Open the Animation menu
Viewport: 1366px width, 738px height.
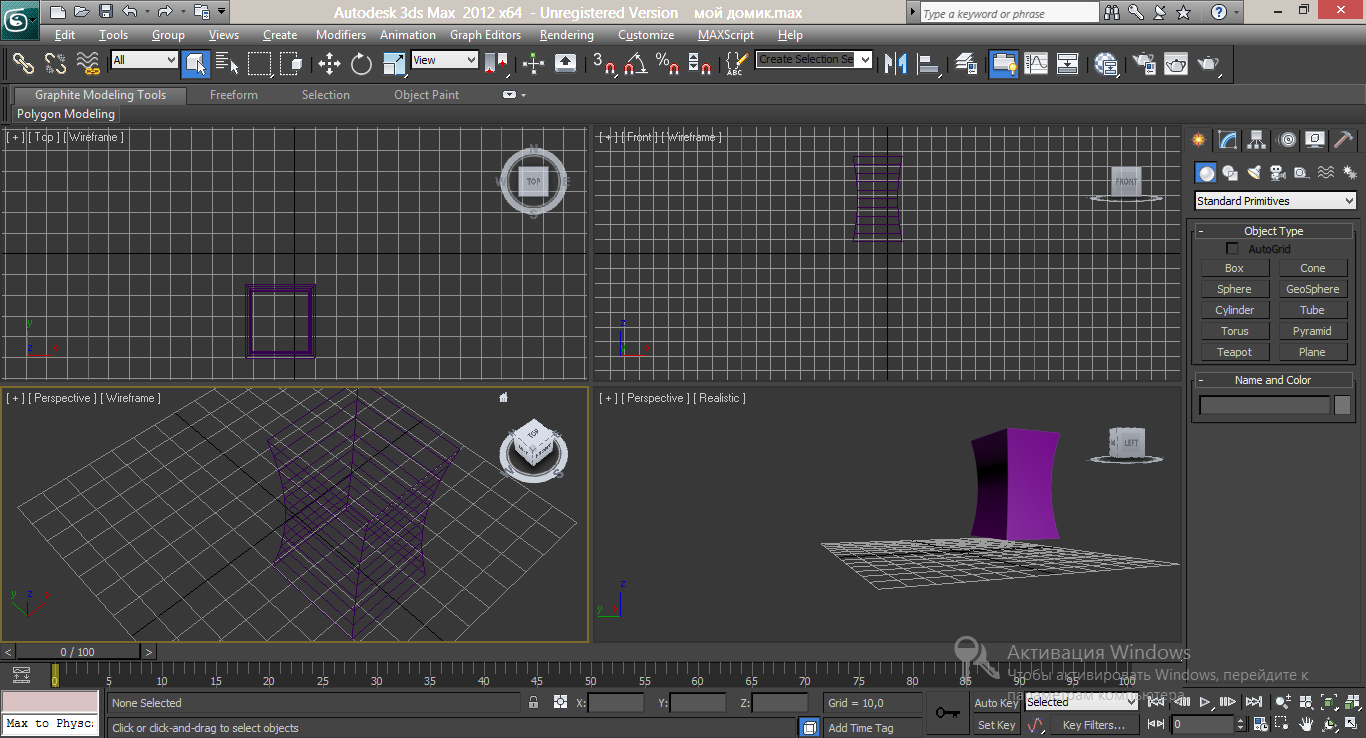point(408,35)
